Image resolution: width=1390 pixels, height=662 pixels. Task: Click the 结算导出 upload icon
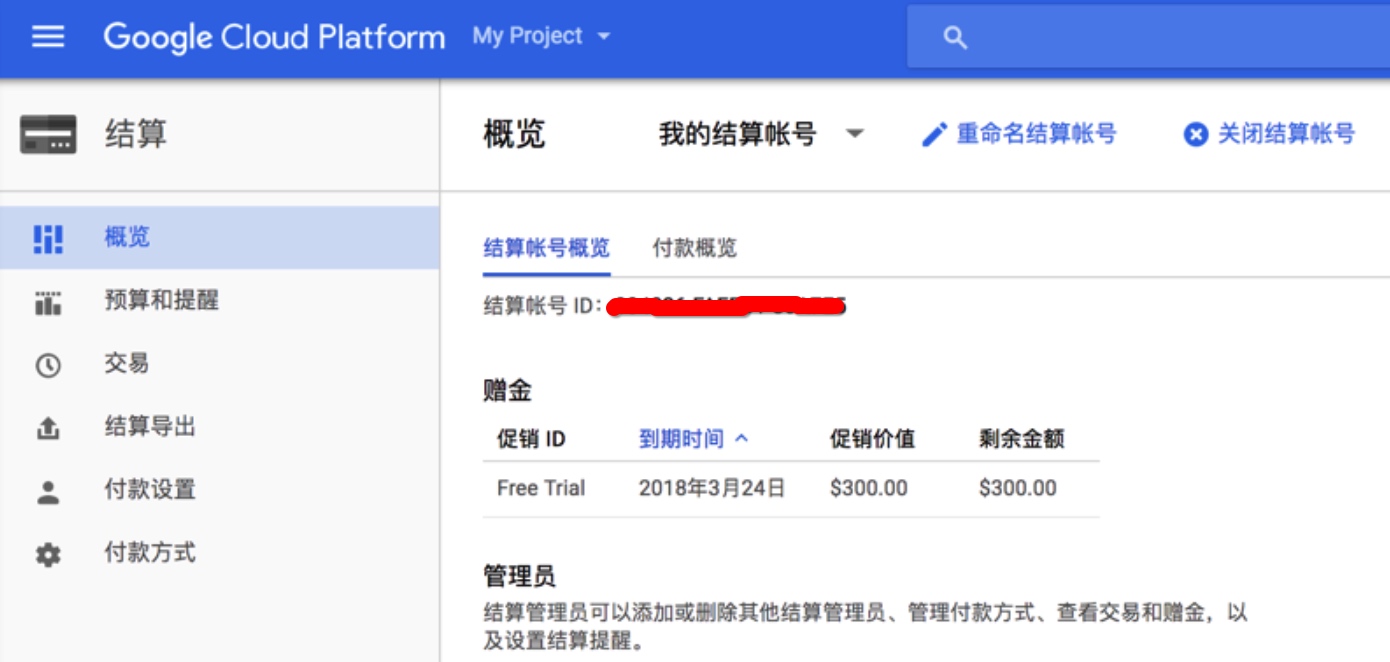[x=48, y=428]
